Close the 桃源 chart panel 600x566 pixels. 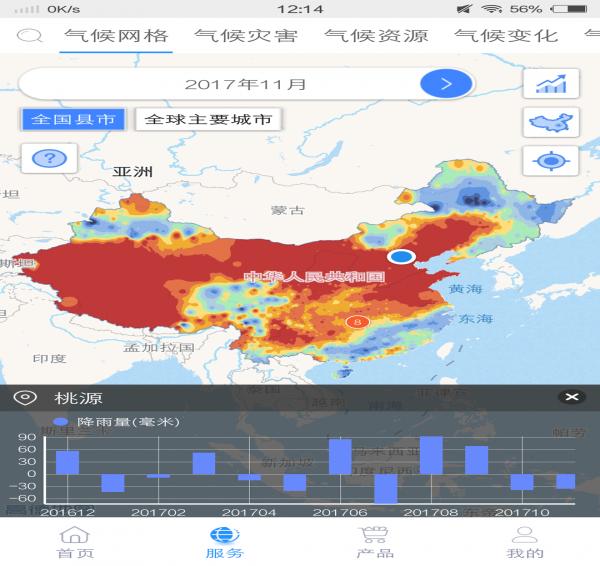click(572, 397)
